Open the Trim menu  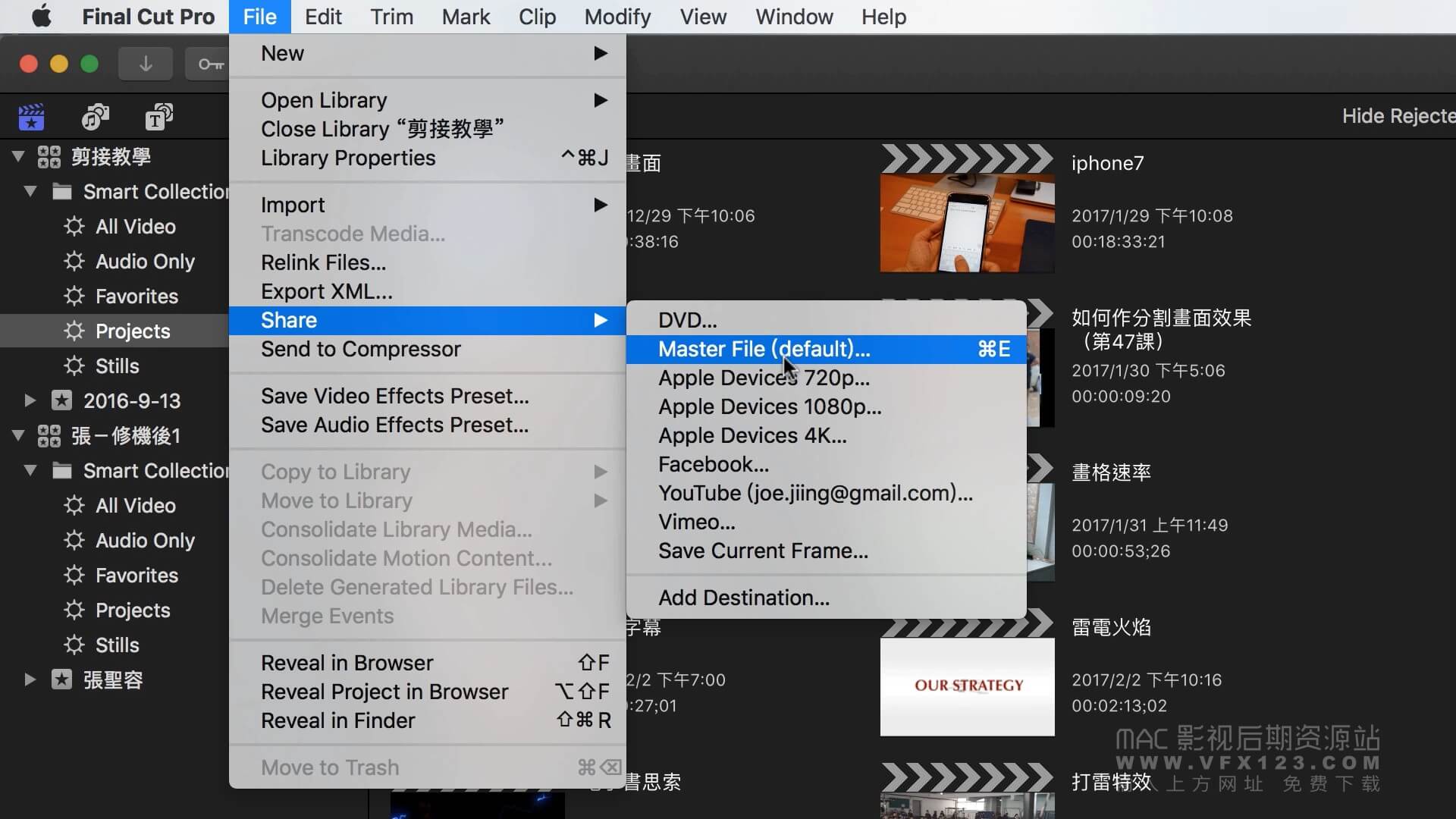coord(391,17)
